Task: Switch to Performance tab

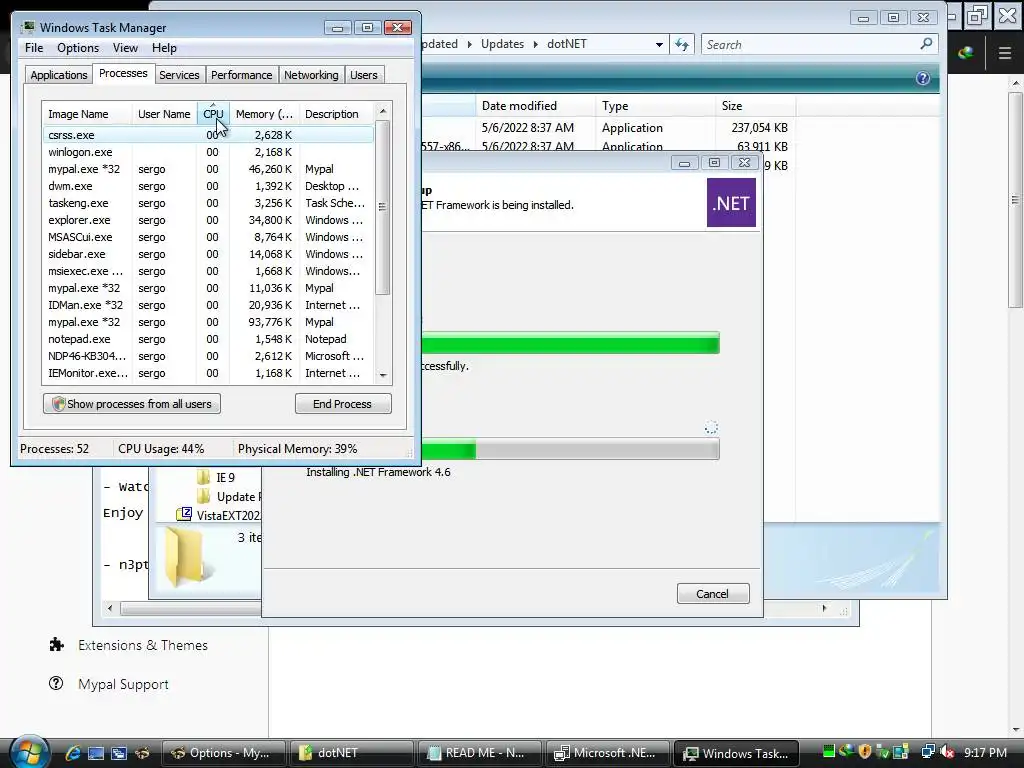Action: point(242,75)
